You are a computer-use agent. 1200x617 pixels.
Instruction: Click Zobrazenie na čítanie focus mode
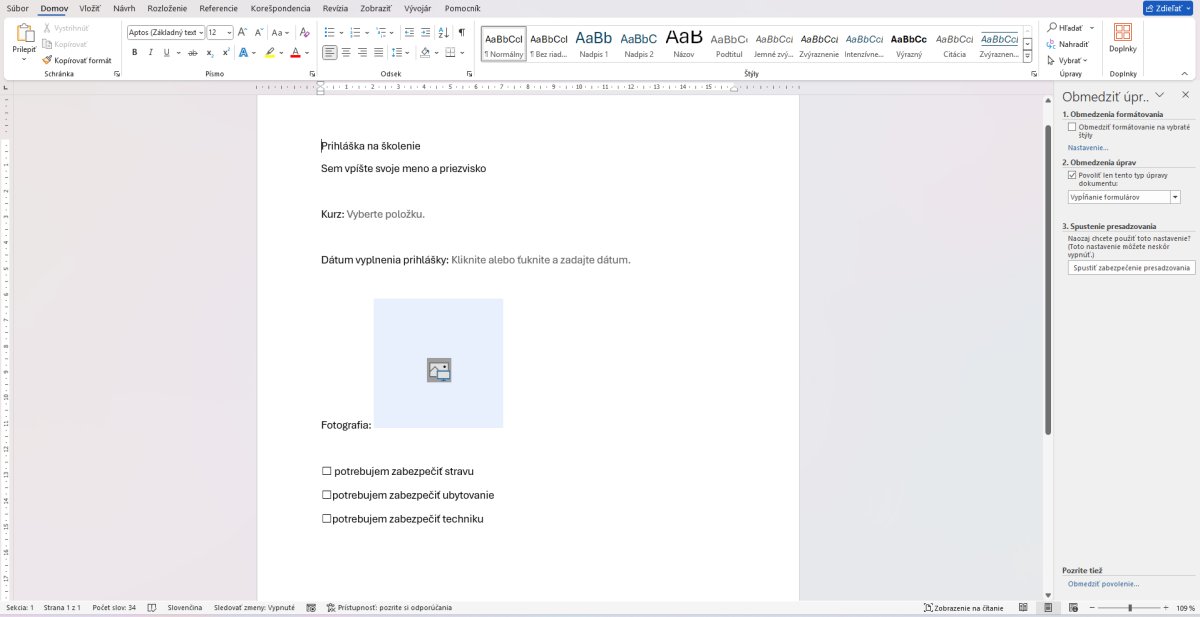coord(963,607)
